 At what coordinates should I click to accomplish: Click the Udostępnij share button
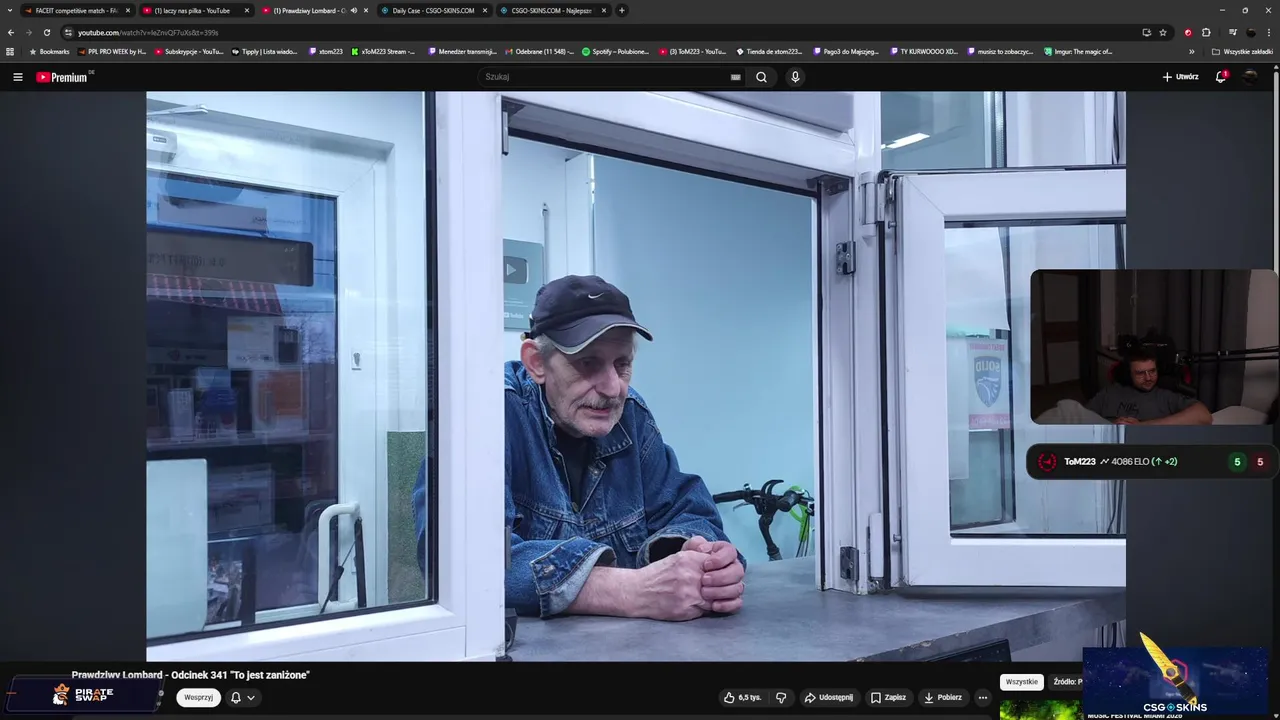[x=829, y=697]
